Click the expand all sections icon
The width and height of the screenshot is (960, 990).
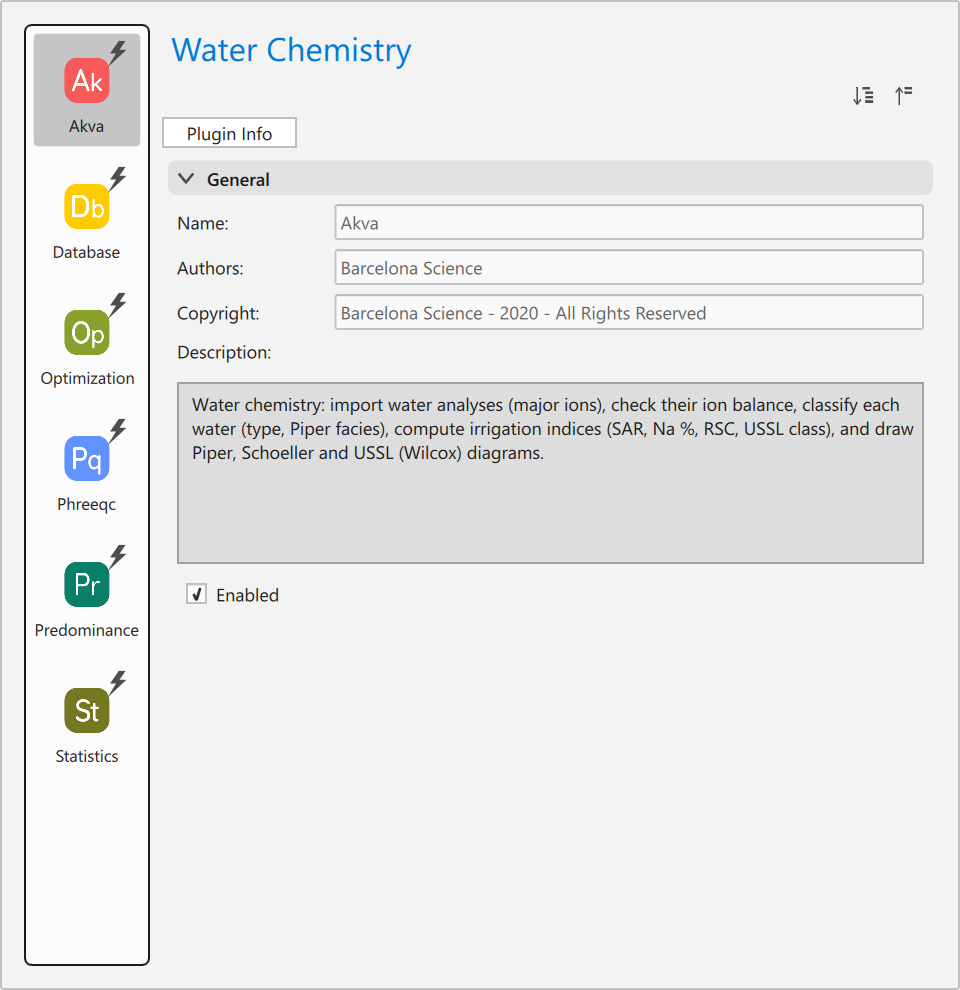click(863, 95)
